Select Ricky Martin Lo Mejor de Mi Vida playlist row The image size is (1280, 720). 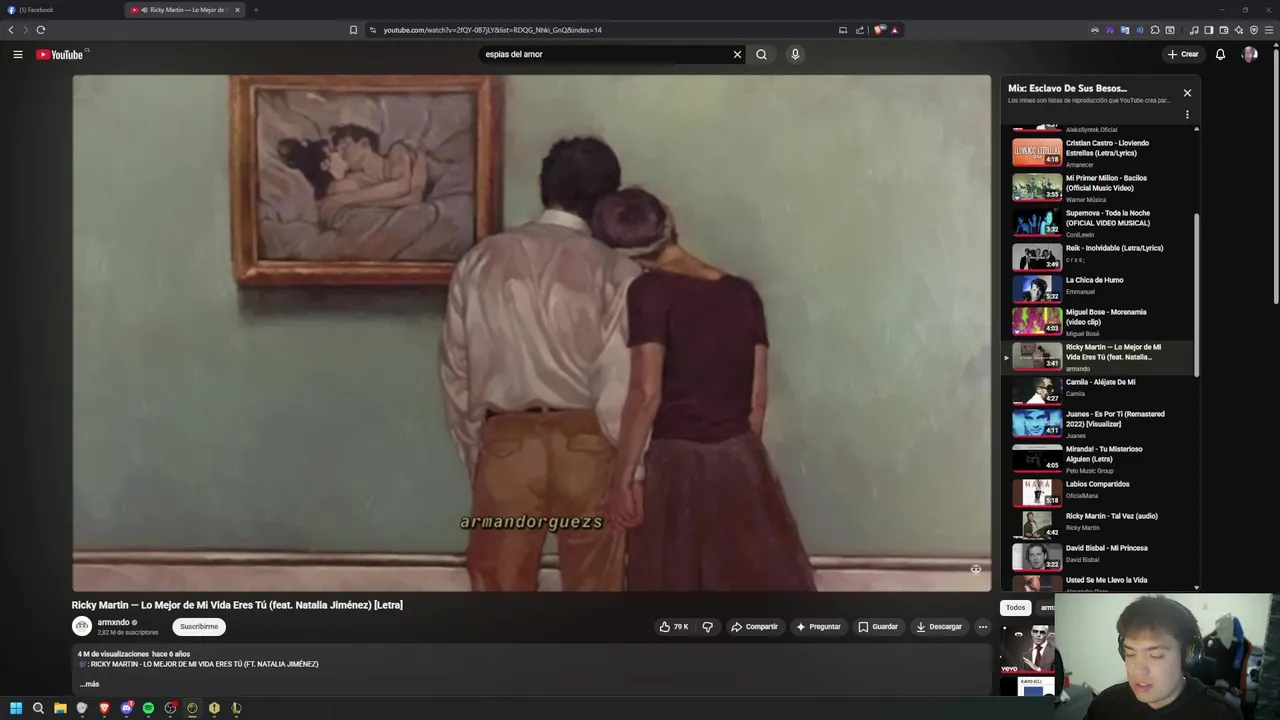(1097, 357)
